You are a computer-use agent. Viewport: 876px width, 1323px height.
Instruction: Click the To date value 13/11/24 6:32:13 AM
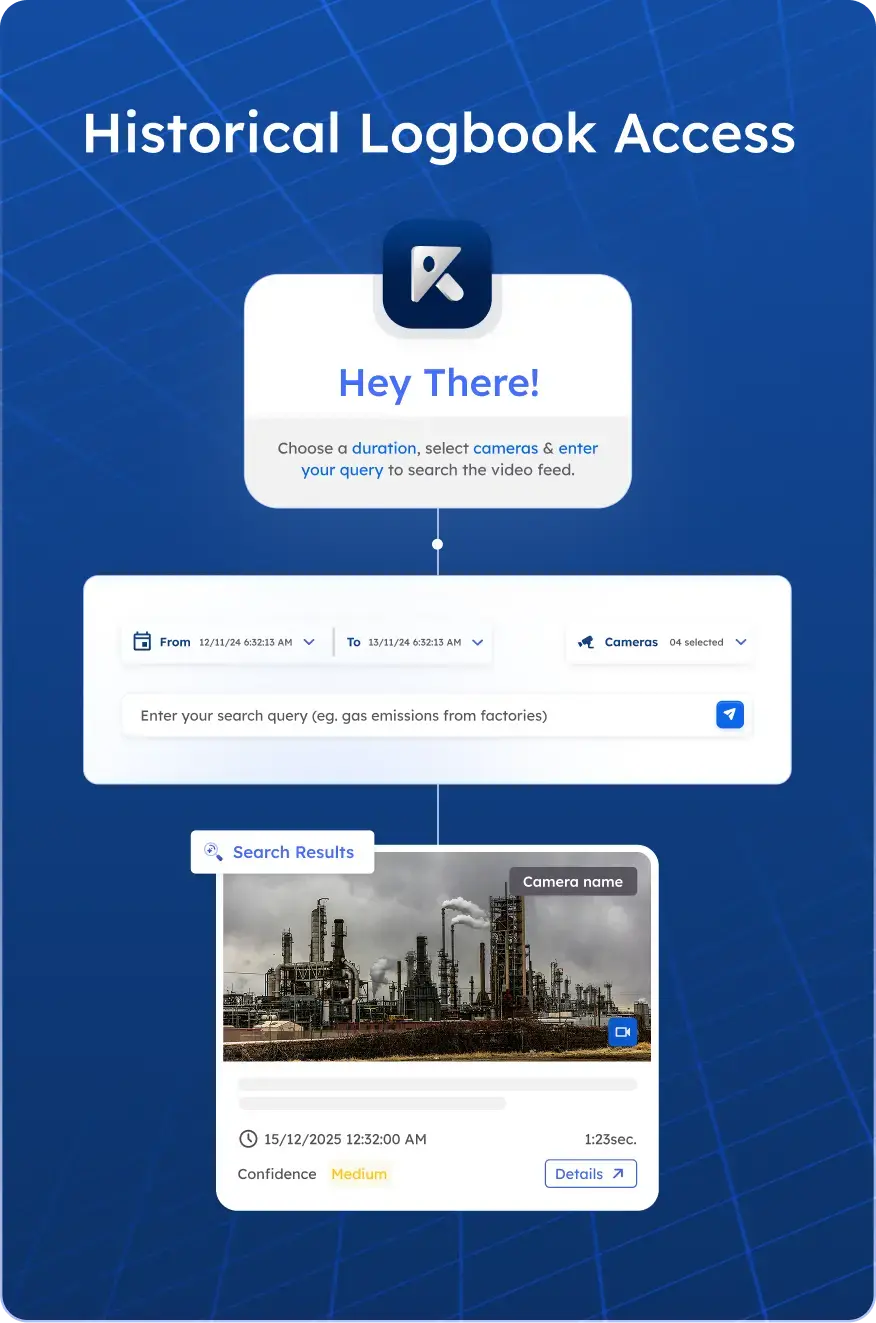[x=415, y=642]
